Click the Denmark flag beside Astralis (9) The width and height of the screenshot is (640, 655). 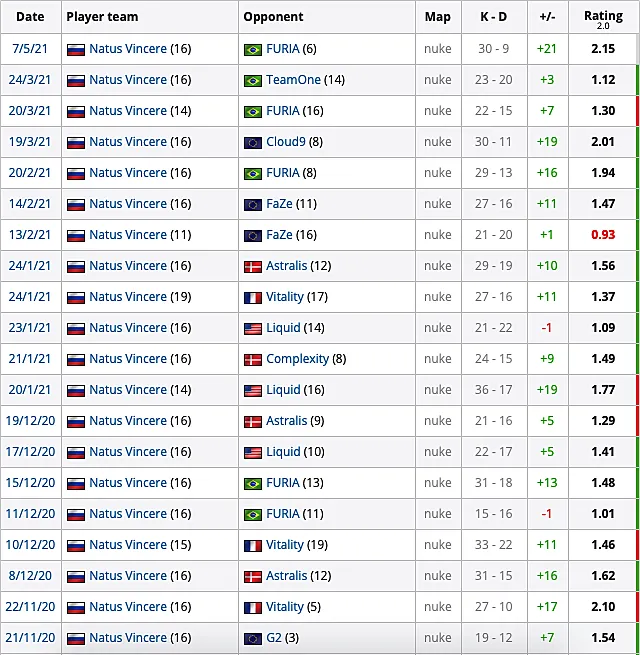(253, 421)
